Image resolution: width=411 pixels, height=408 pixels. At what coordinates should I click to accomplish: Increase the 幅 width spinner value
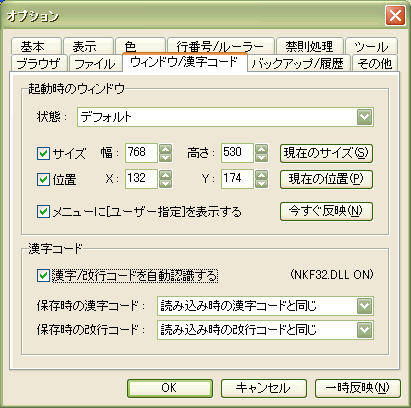point(166,149)
